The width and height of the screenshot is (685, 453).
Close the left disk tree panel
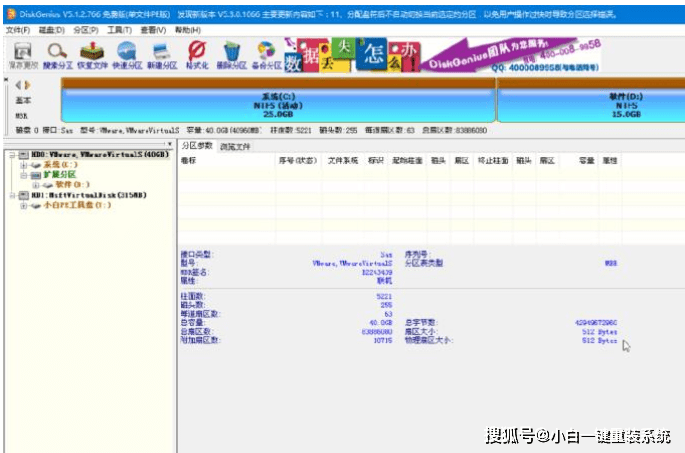(170, 144)
